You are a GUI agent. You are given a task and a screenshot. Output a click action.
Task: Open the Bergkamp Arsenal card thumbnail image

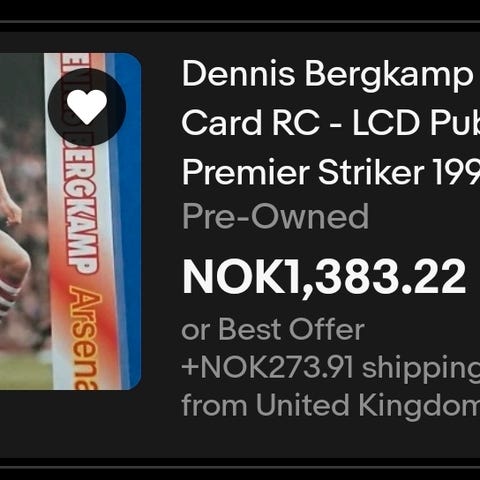[x=70, y=221]
